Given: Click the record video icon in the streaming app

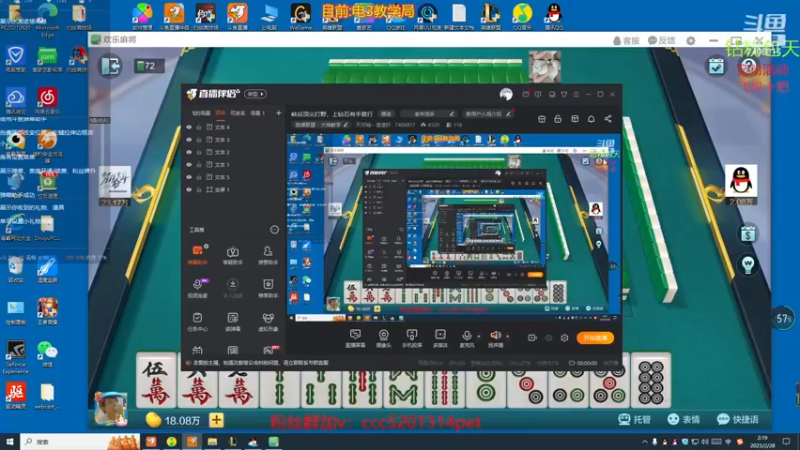Looking at the screenshot, I should pos(532,338).
